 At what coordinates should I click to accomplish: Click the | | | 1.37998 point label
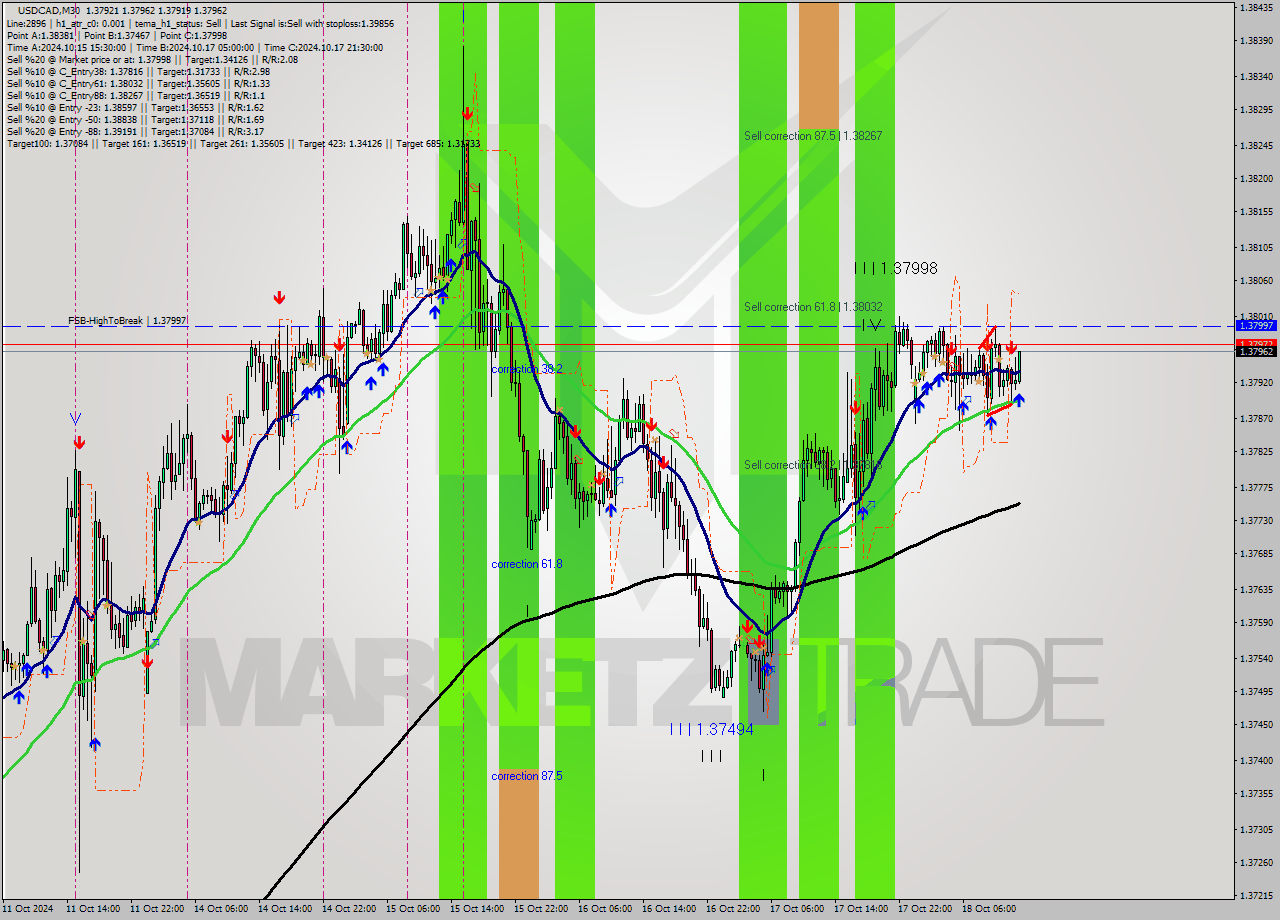(896, 268)
